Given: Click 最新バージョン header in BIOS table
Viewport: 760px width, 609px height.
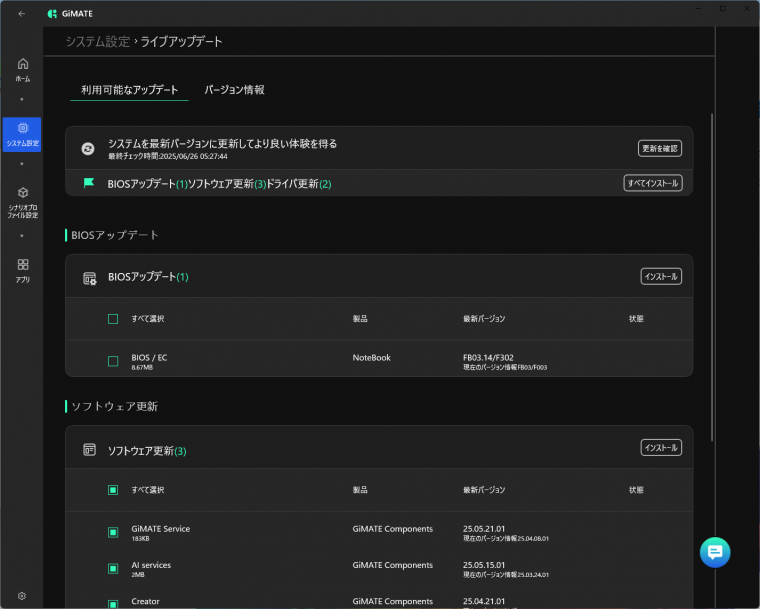Looking at the screenshot, I should (x=484, y=319).
